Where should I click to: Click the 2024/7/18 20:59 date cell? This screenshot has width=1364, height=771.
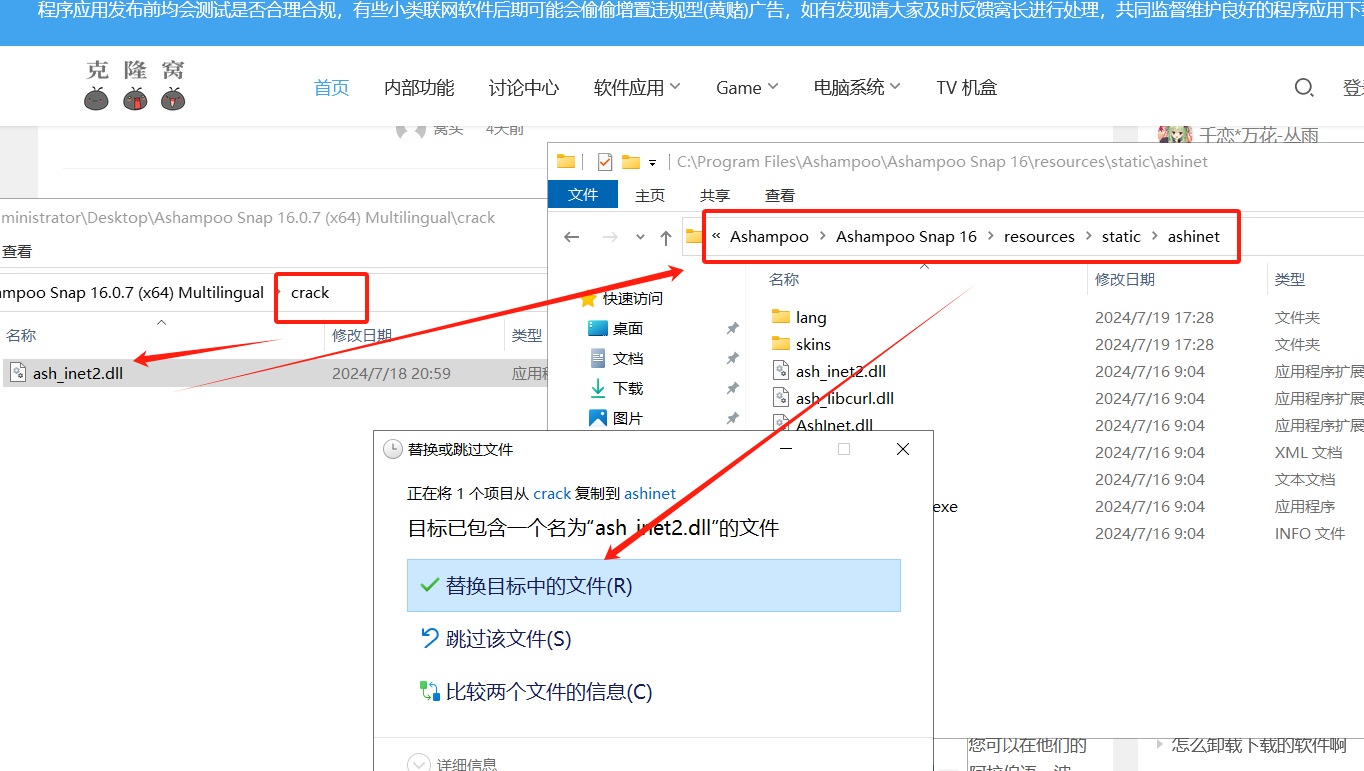tap(391, 373)
